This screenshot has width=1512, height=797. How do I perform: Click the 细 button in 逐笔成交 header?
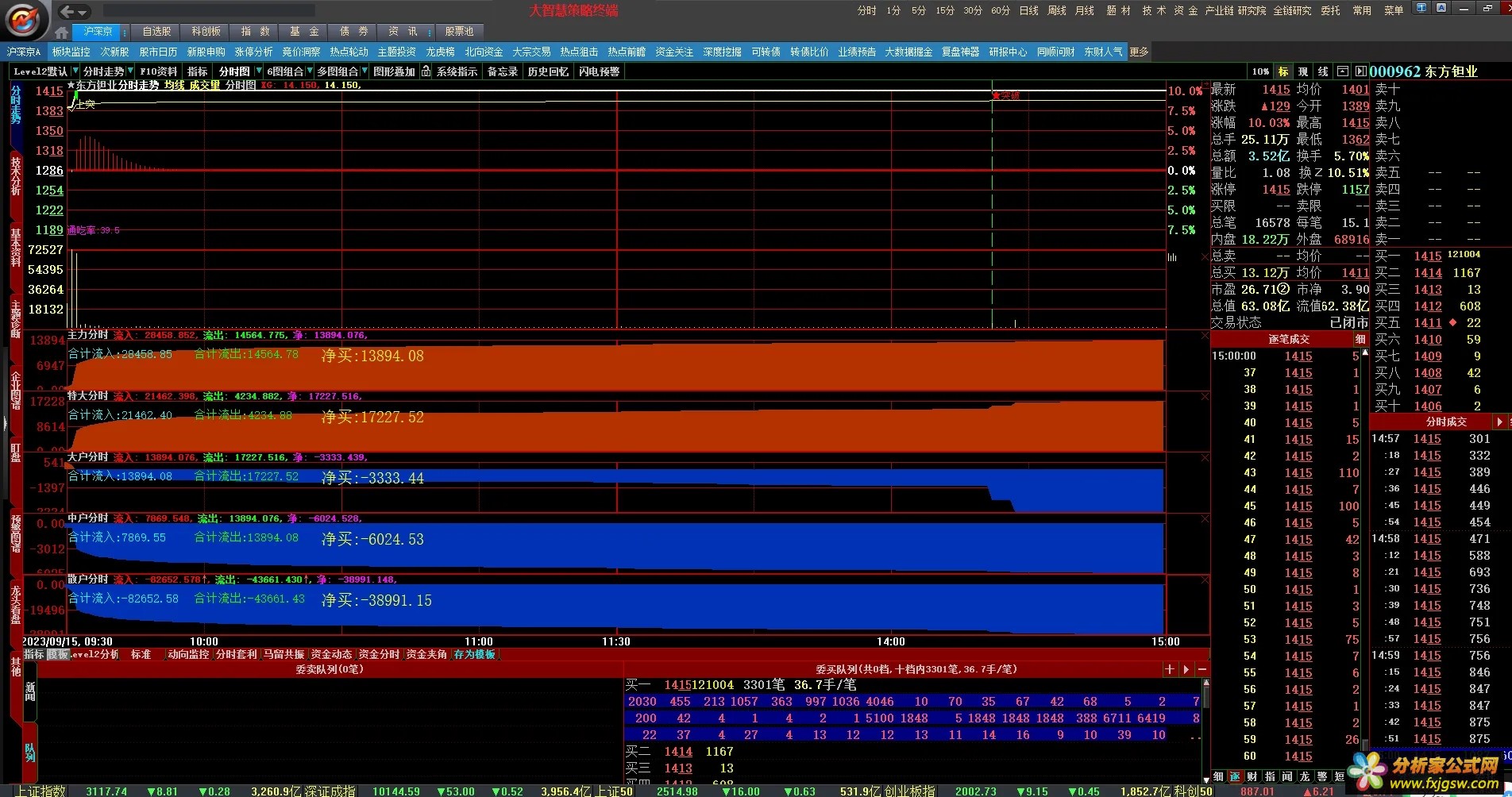[1360, 340]
